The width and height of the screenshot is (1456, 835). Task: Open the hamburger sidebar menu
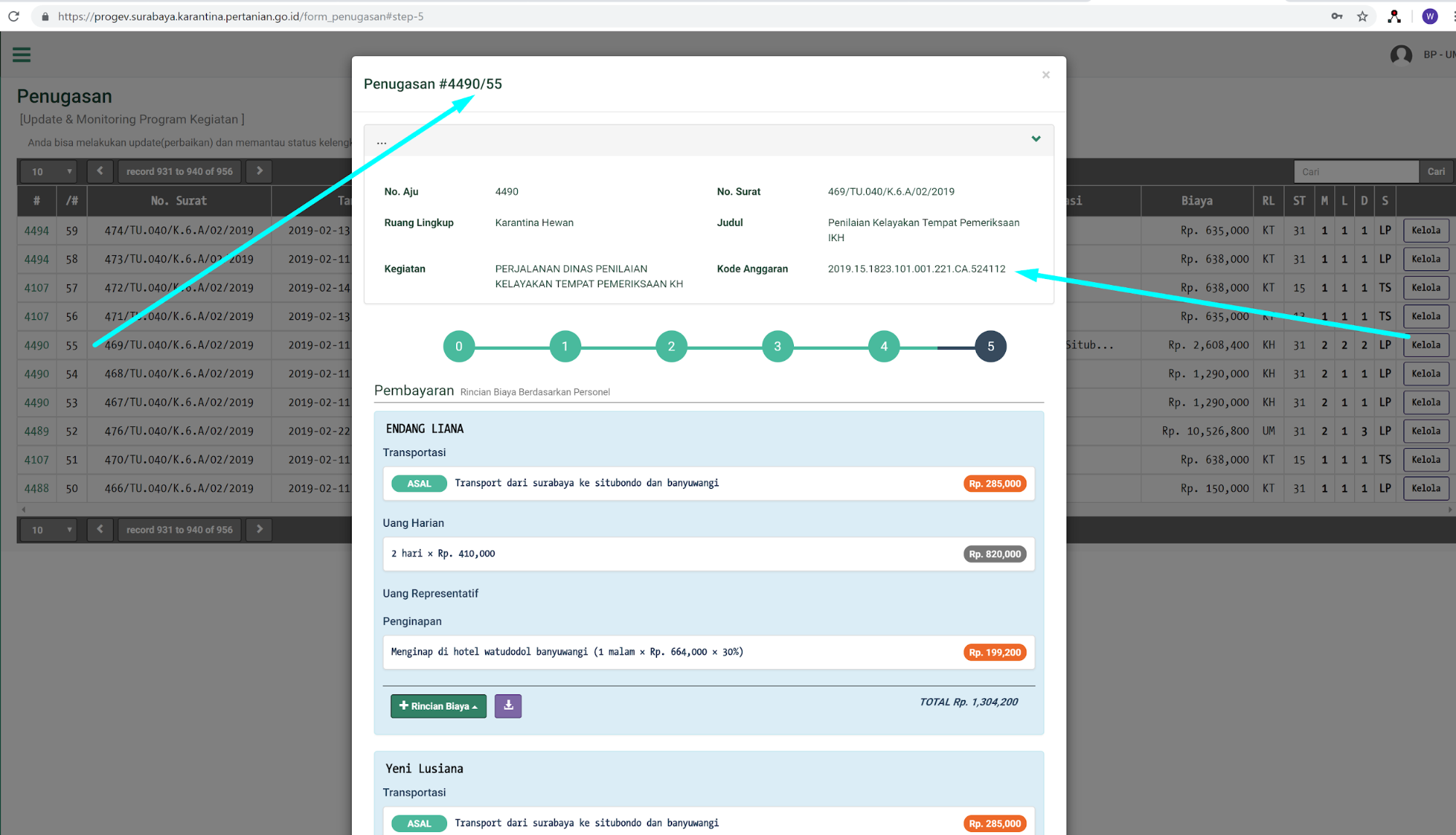tap(22, 55)
